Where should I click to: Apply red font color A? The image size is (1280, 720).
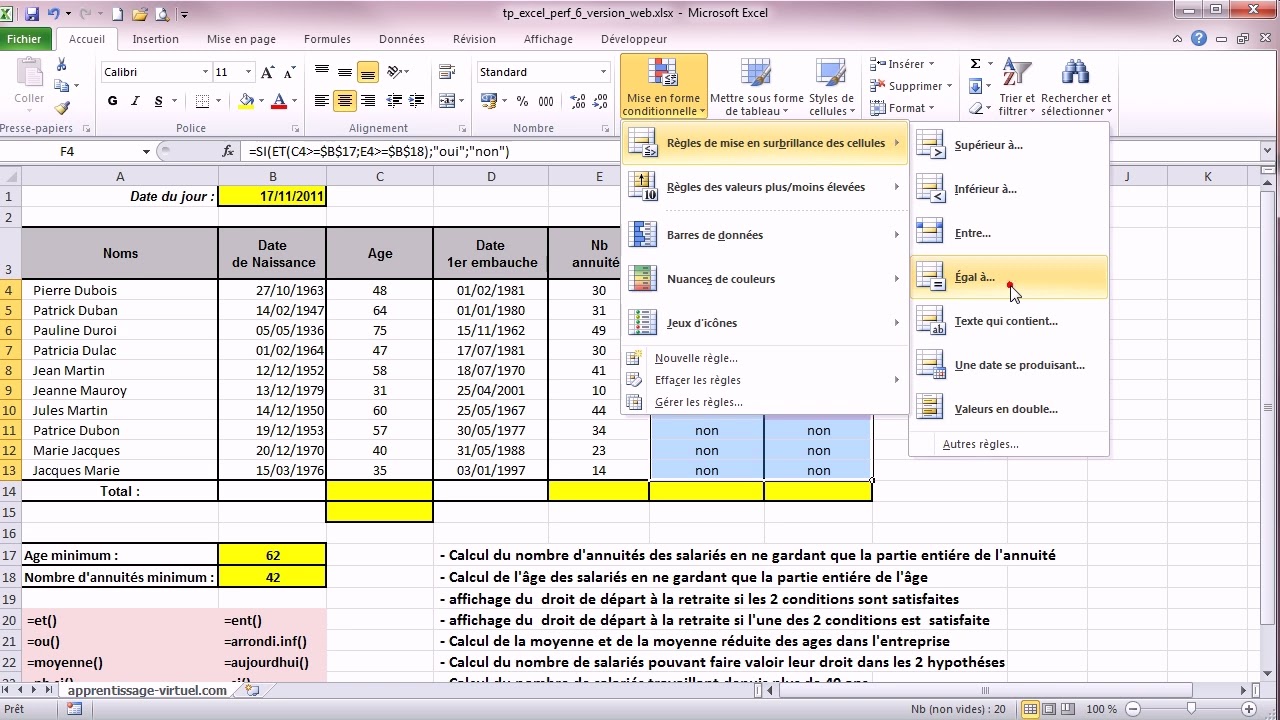tap(280, 101)
